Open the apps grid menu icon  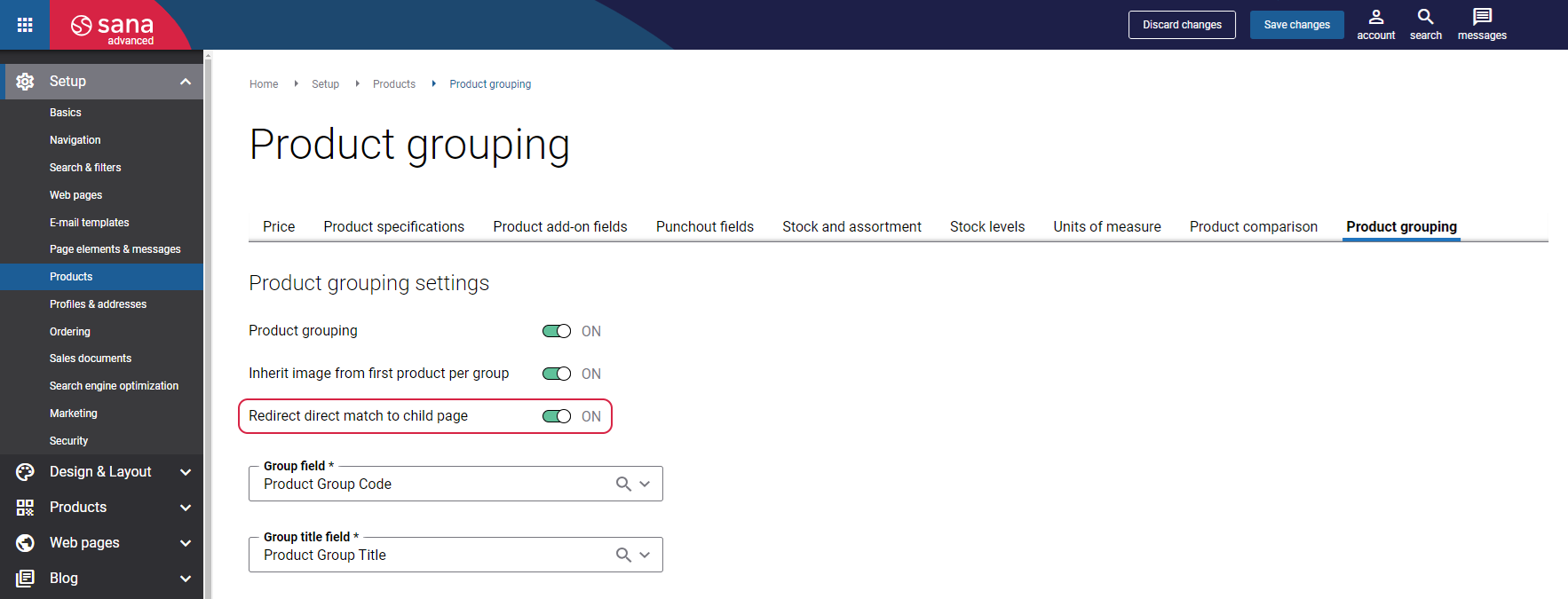coord(25,25)
